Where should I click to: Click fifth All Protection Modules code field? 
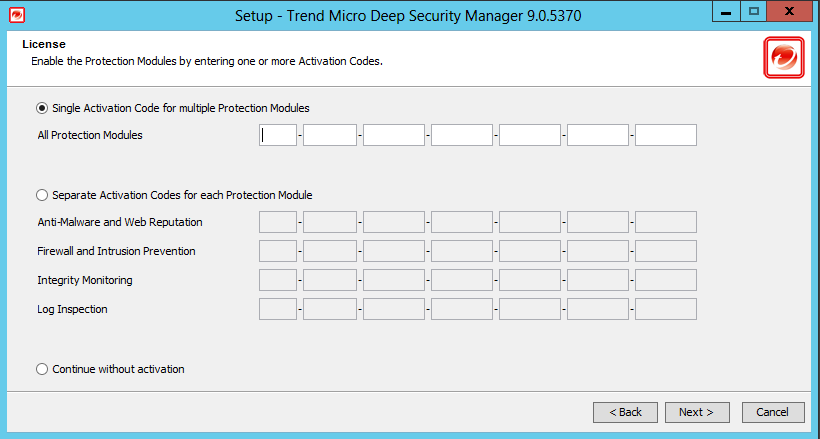(530, 135)
